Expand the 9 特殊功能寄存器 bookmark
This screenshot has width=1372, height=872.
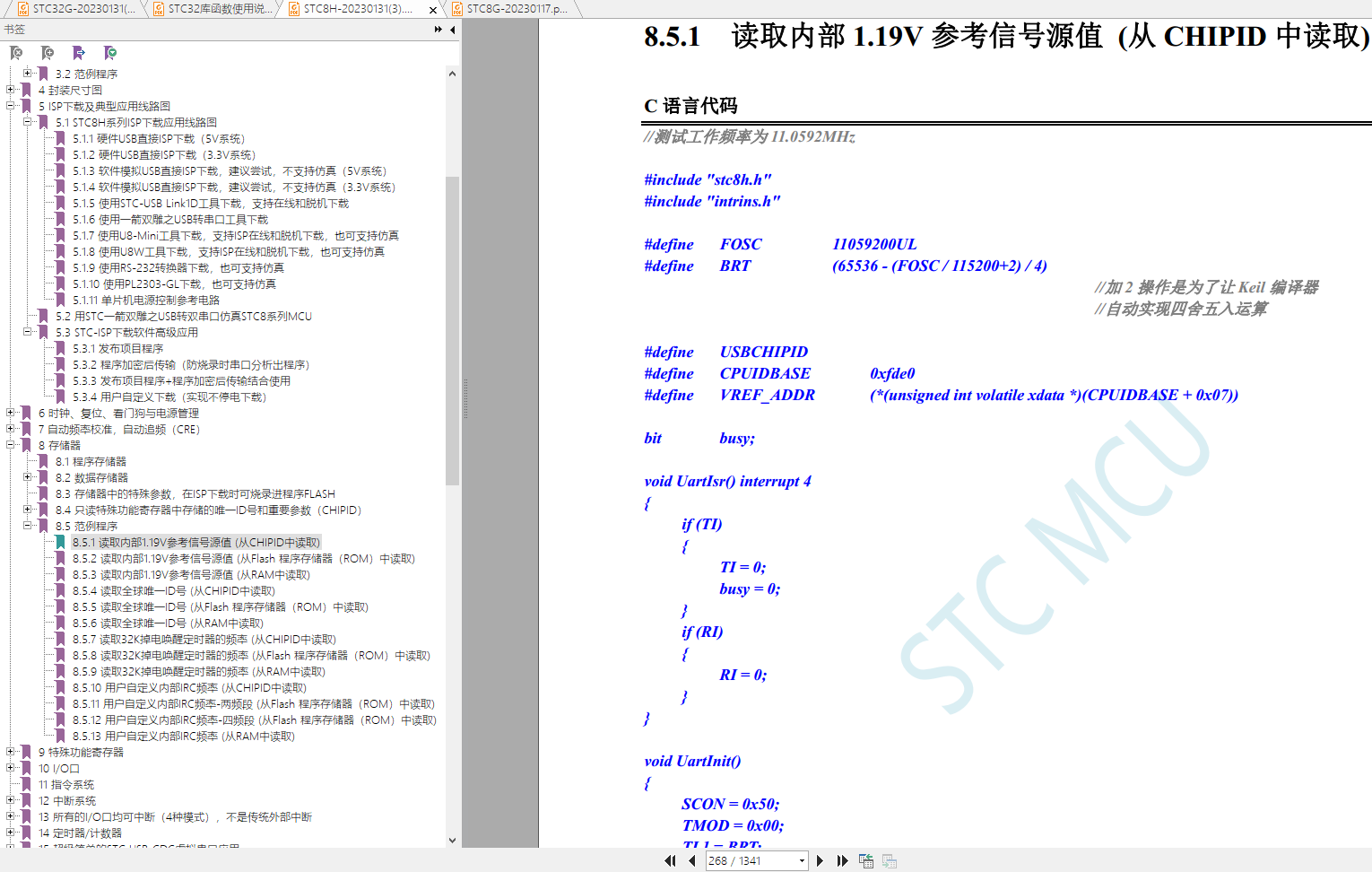coord(10,752)
